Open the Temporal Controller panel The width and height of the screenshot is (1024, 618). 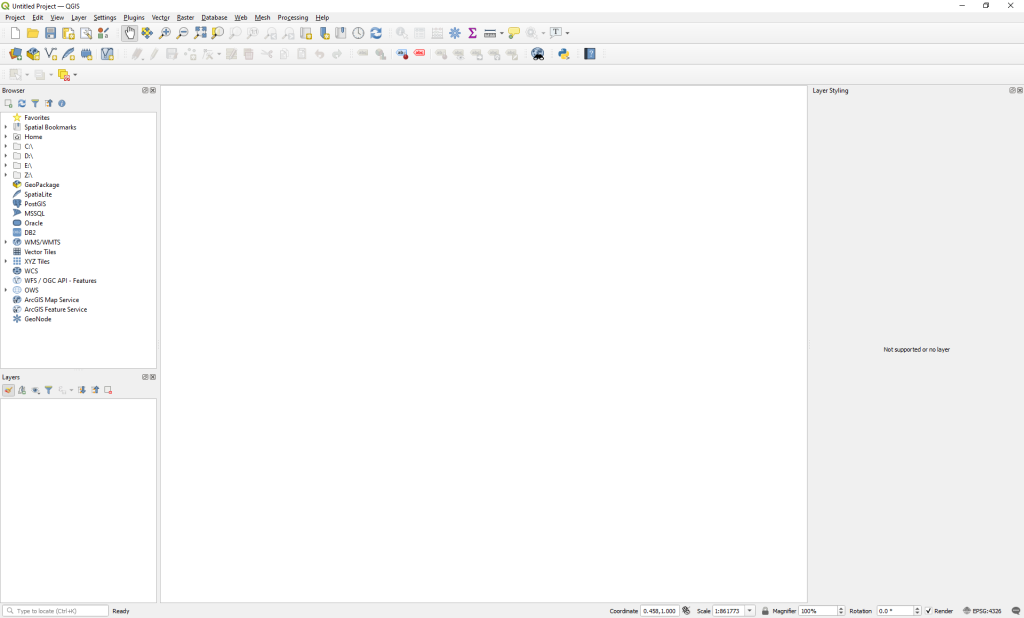[359, 32]
